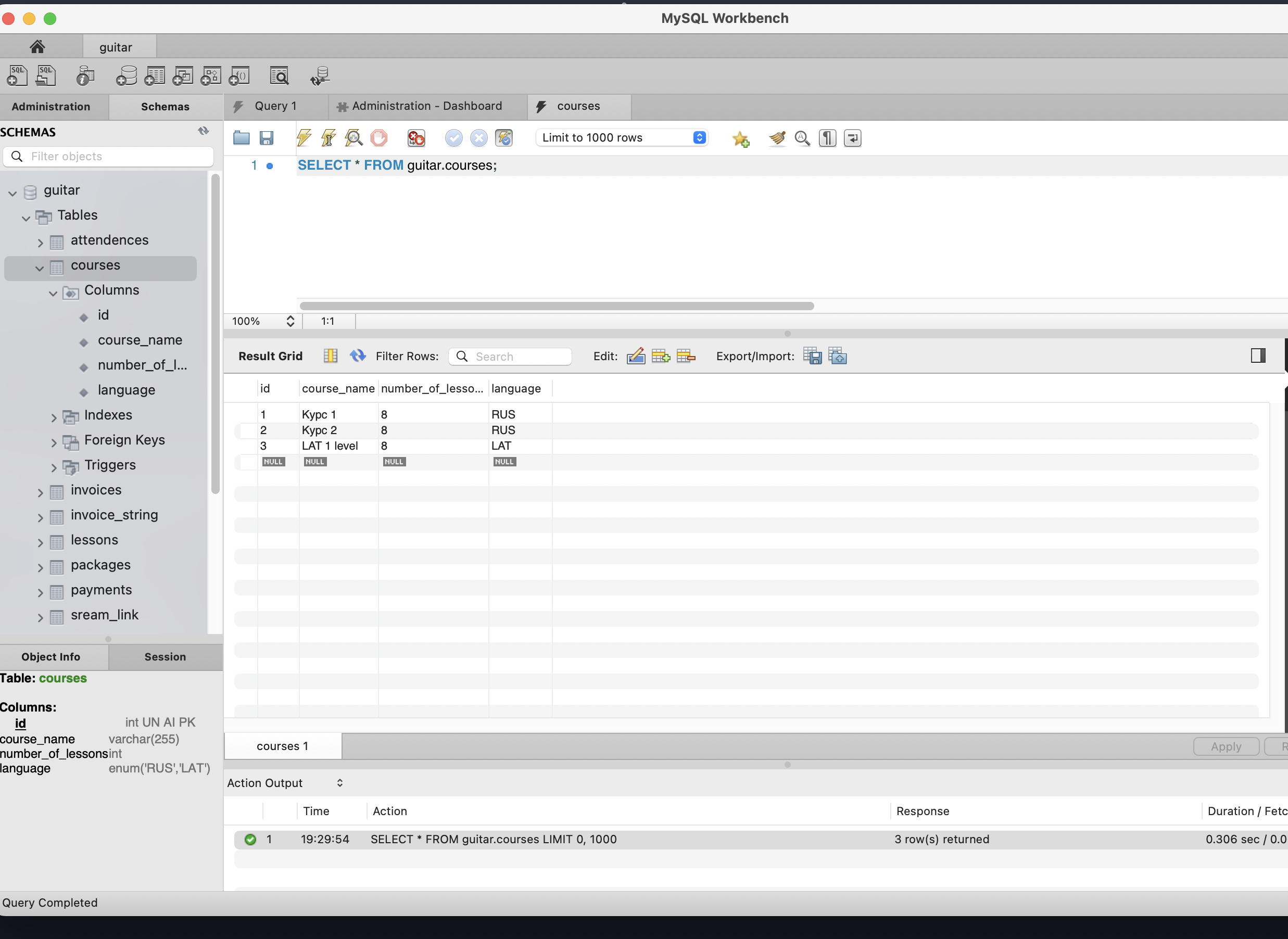Image resolution: width=1288 pixels, height=939 pixels.
Task: Switch to the Administration - Dashboard tab
Action: point(426,106)
